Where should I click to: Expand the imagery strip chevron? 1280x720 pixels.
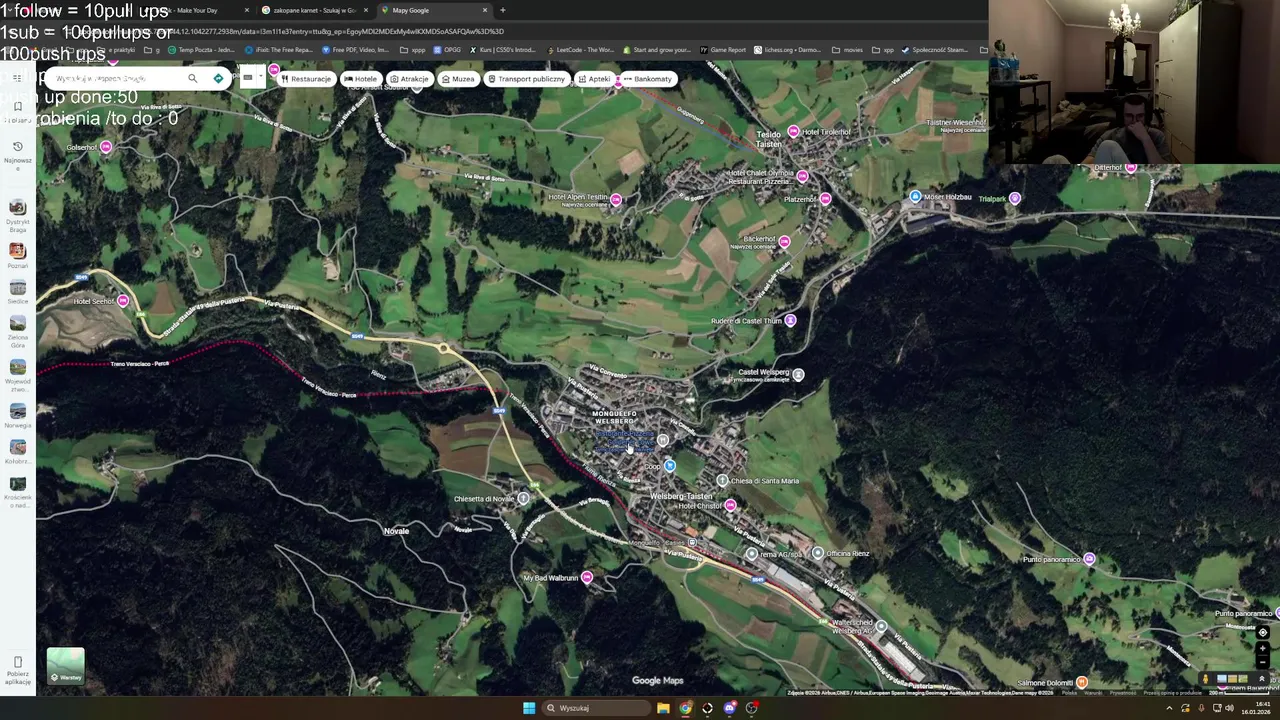coord(1261,679)
